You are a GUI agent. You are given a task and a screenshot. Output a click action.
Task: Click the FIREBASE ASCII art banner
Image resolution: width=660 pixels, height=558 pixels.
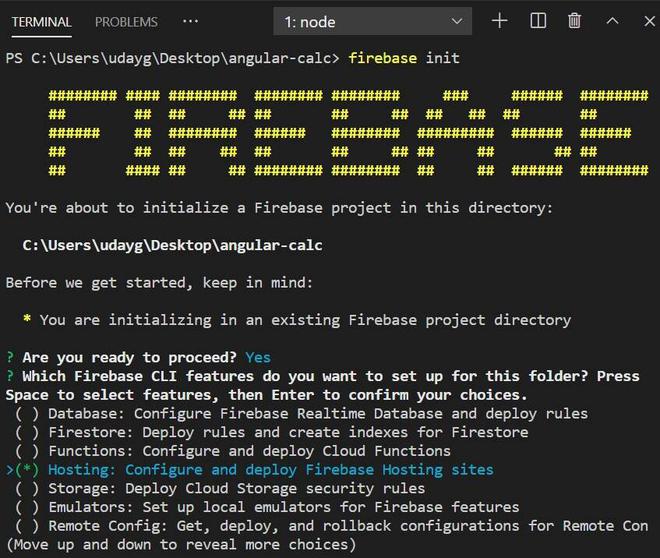[349, 133]
